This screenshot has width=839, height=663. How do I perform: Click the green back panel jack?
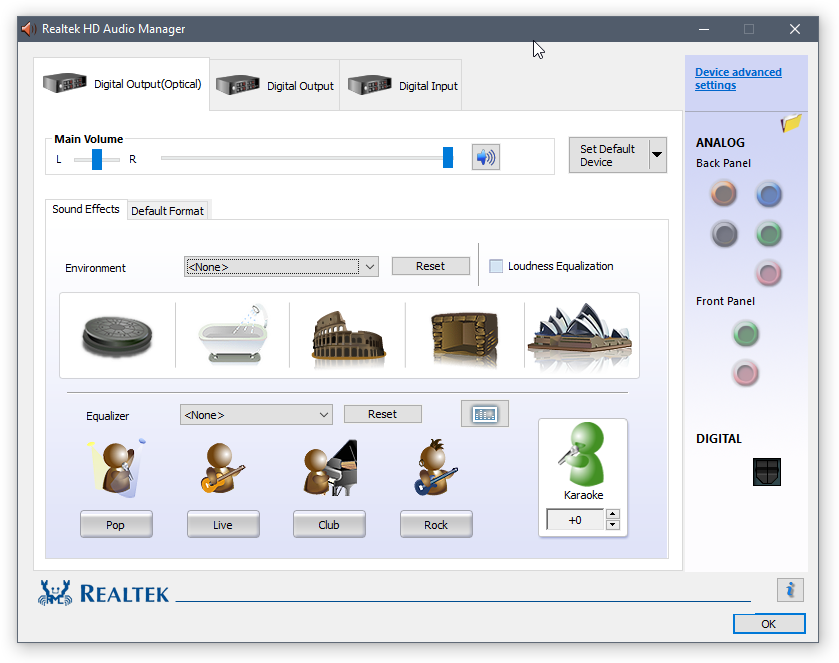769,234
